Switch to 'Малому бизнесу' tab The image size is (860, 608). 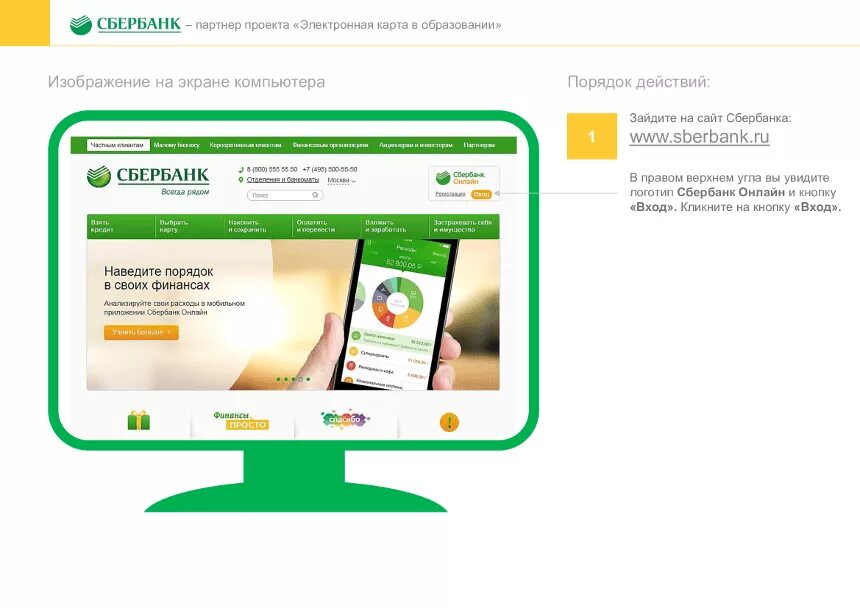176,145
